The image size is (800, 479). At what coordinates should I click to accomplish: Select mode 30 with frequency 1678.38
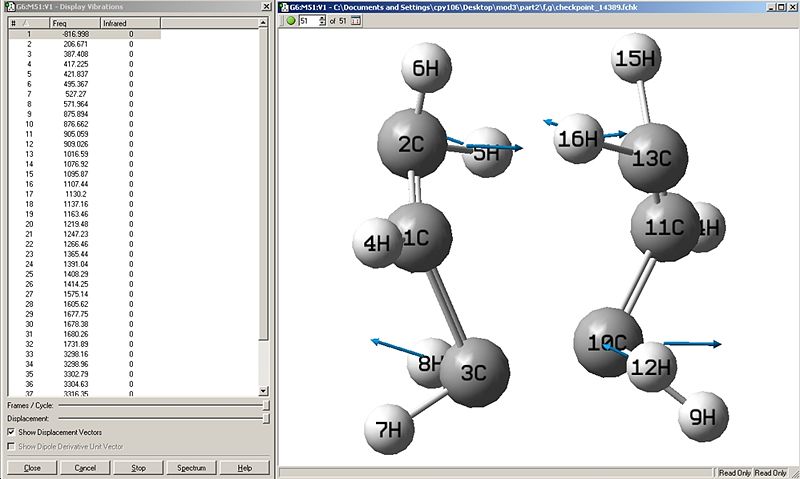click(85, 324)
